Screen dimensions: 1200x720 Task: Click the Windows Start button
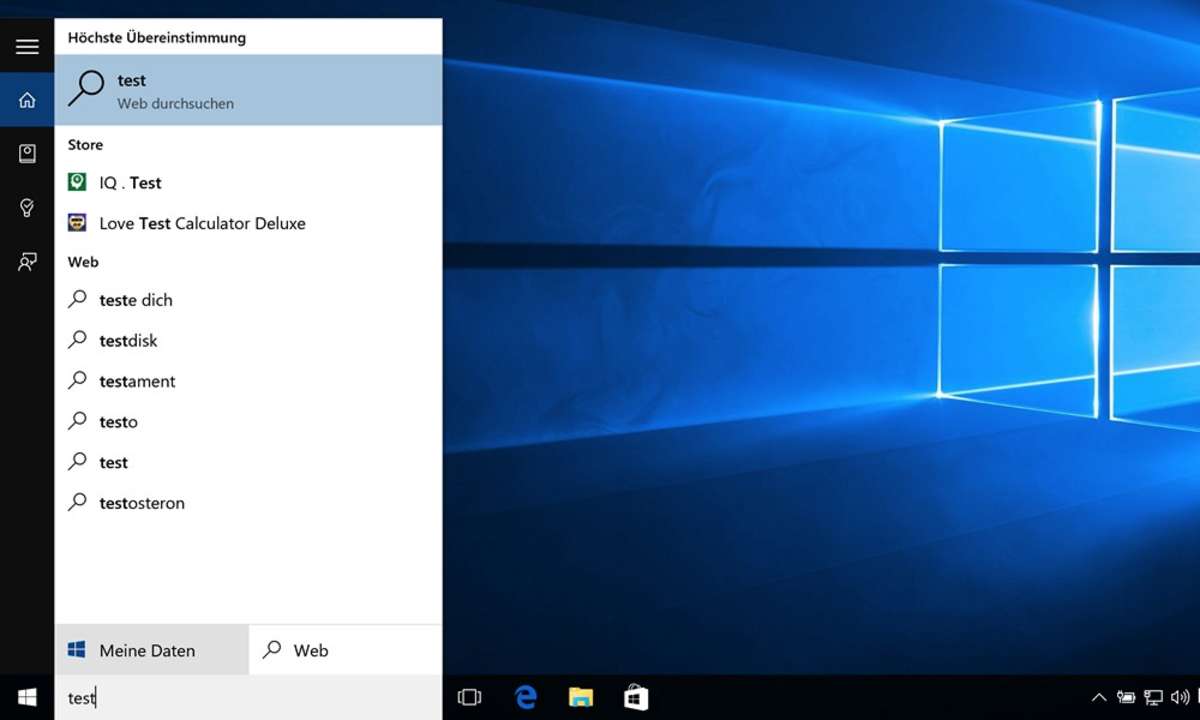point(27,697)
